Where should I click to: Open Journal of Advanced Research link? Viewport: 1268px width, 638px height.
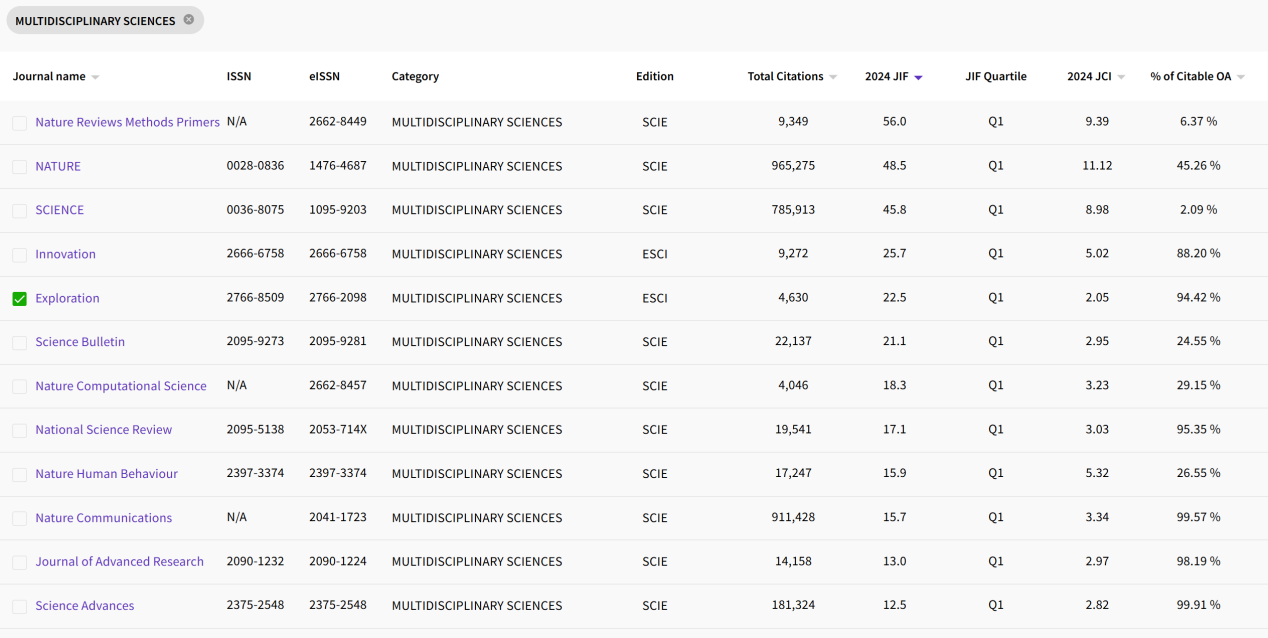[x=119, y=562]
